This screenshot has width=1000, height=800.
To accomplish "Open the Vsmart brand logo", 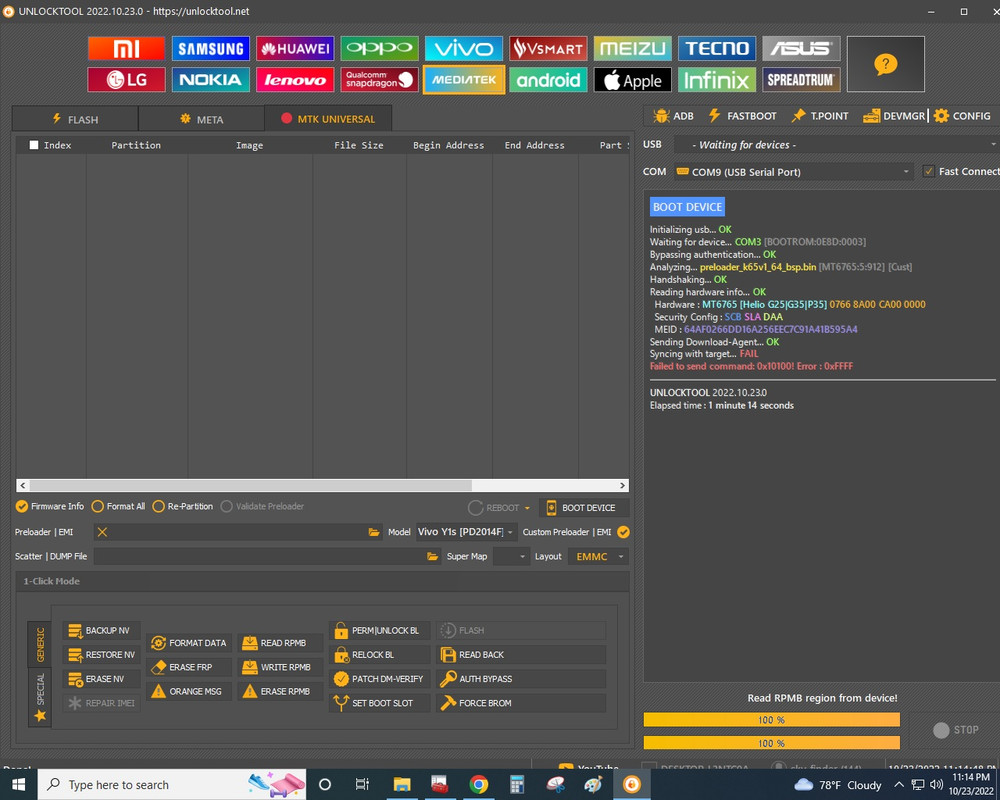I will point(548,48).
